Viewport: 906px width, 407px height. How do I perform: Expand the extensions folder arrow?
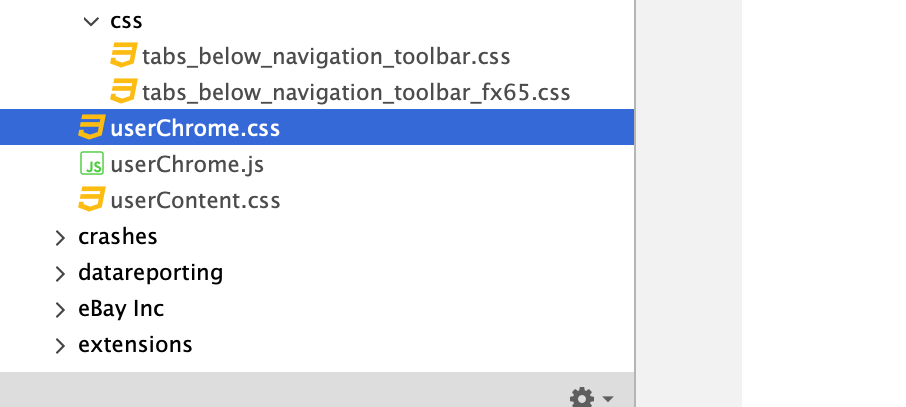[60, 345]
